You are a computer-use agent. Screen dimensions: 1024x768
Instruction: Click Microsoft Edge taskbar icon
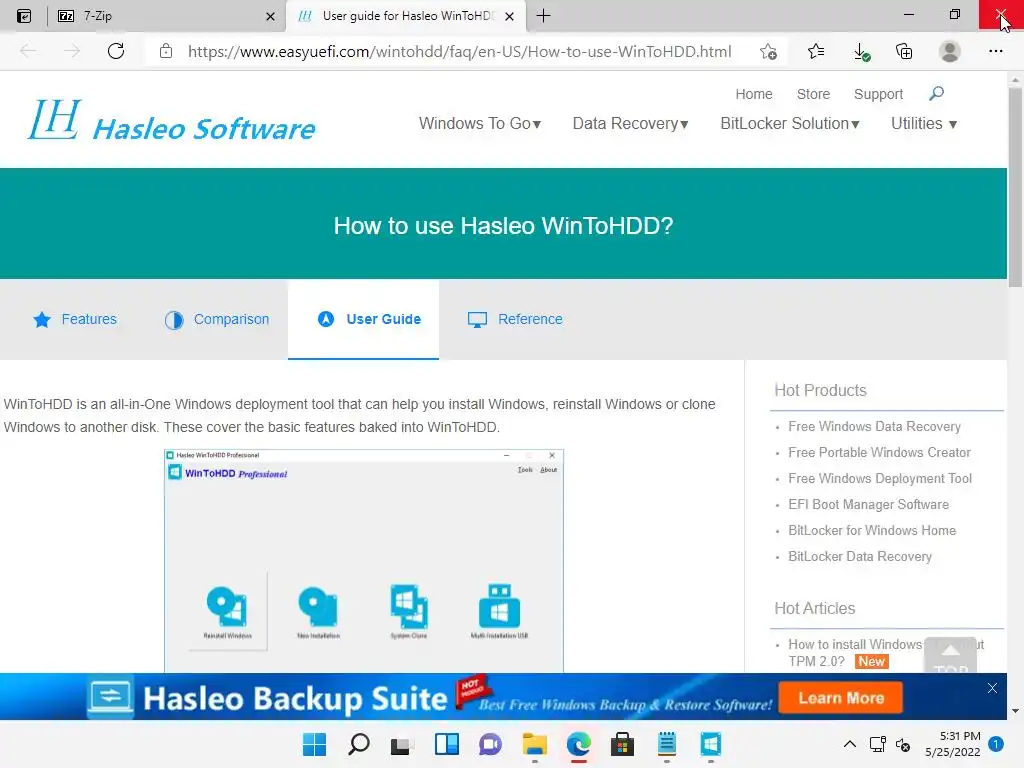point(579,744)
